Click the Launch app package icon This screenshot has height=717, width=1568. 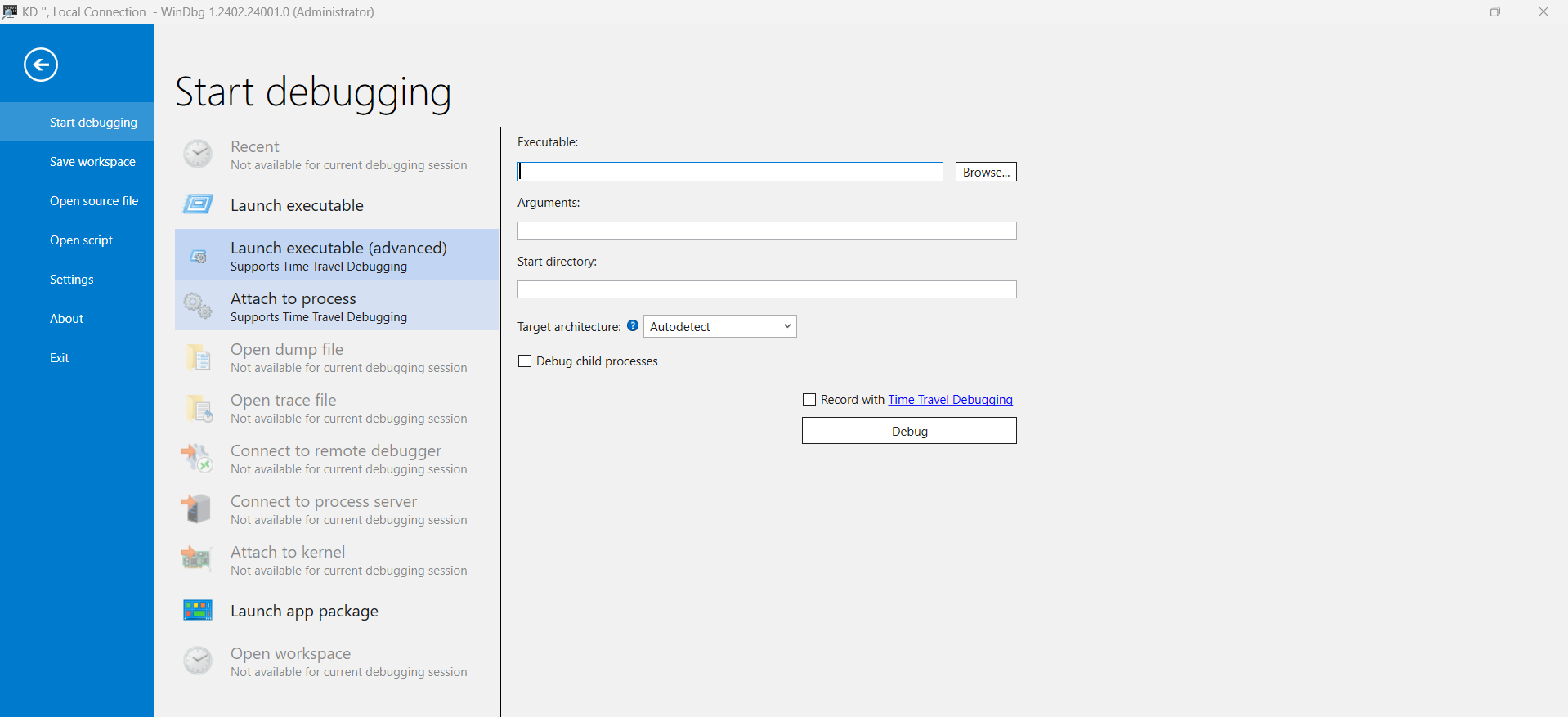pyautogui.click(x=198, y=610)
